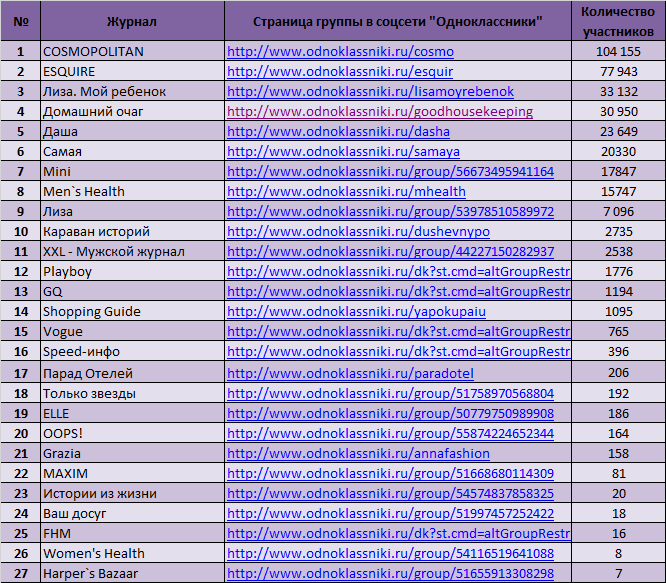Select the '1095' participants value
666x583 pixels.
pyautogui.click(x=618, y=311)
